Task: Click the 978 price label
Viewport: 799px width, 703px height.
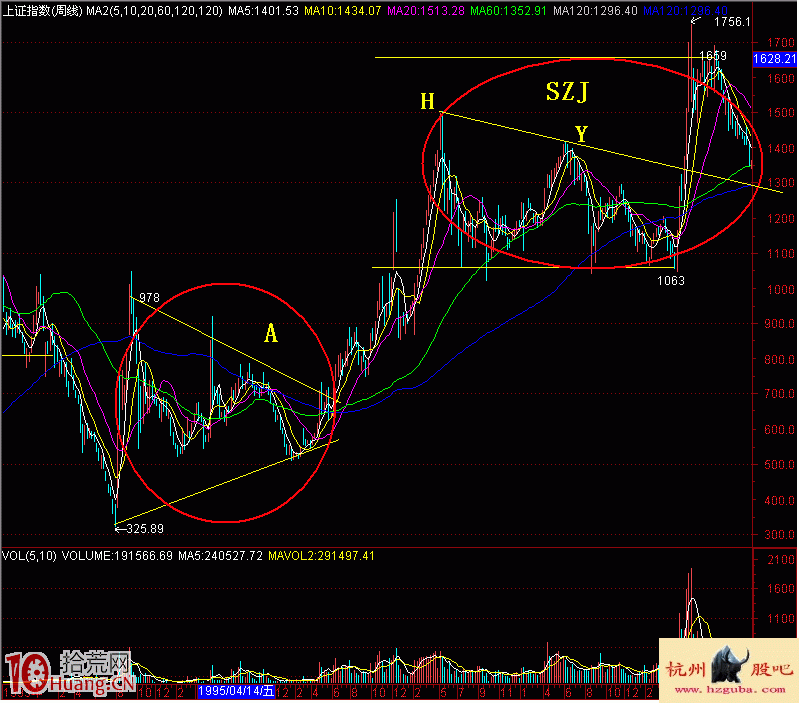Action: (x=149, y=298)
